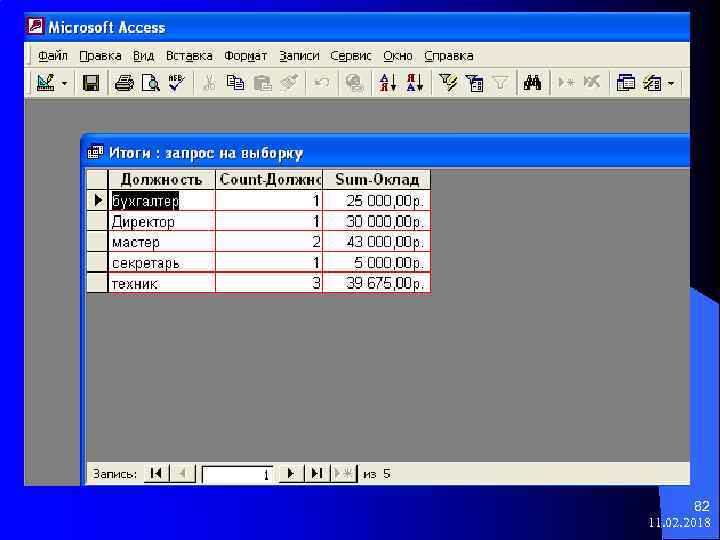The width and height of the screenshot is (720, 540).
Task: Open Find with the binoculars icon
Action: click(533, 83)
